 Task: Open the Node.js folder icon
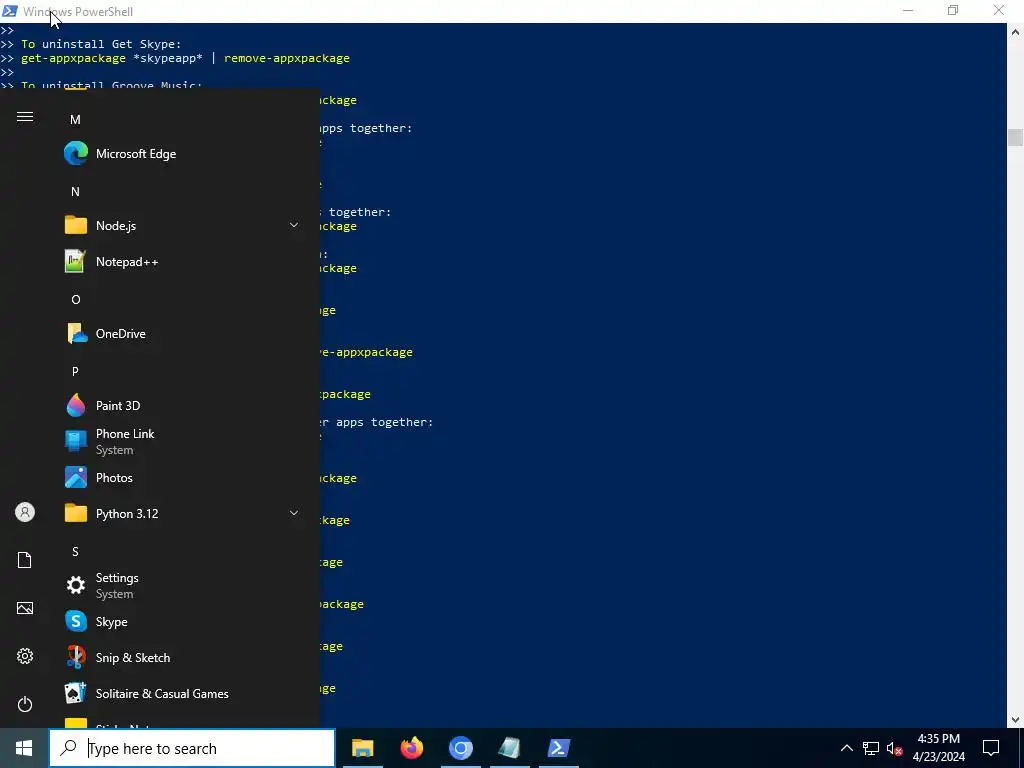[76, 225]
